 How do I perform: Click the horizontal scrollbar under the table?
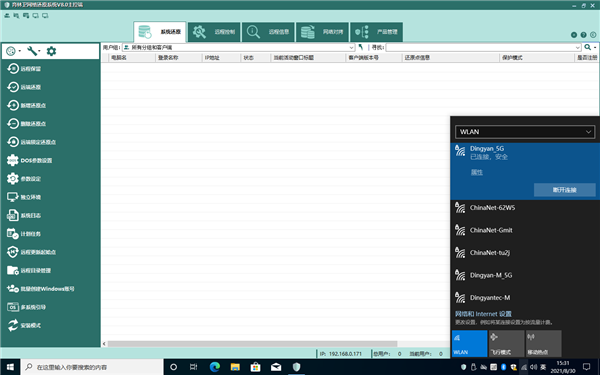coord(252,344)
